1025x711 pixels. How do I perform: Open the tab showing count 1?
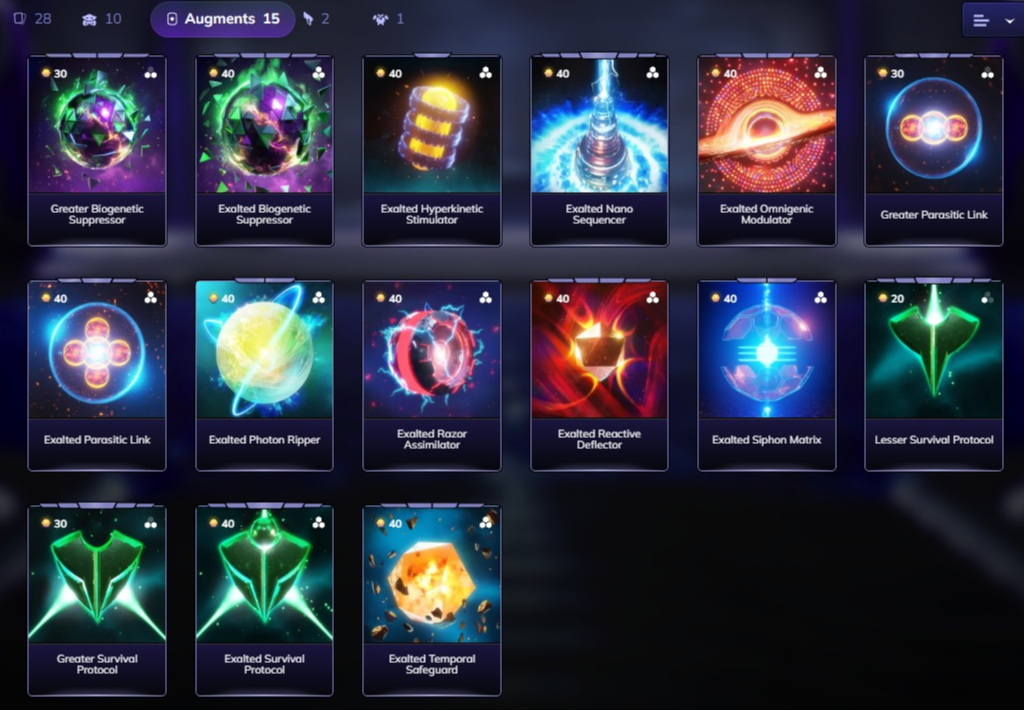[388, 19]
